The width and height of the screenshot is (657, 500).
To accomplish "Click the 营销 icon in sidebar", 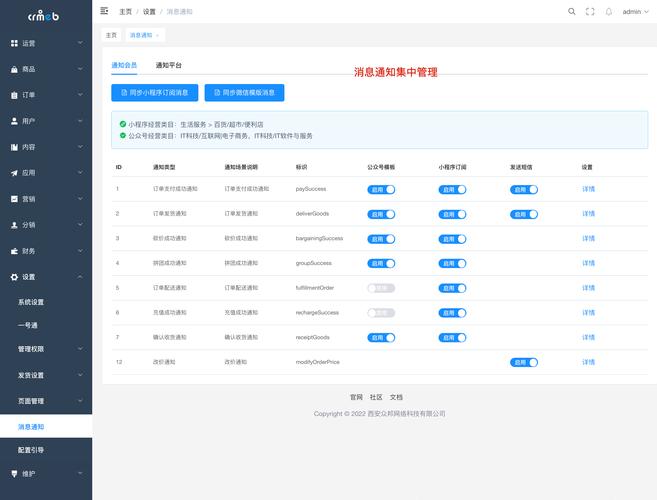I will (x=14, y=199).
